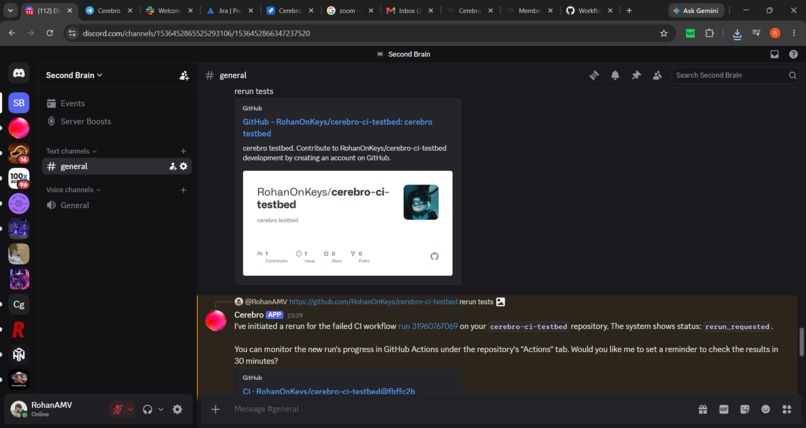The height and width of the screenshot is (428, 806).
Task: Join the General voice channel
Action: 117,205
